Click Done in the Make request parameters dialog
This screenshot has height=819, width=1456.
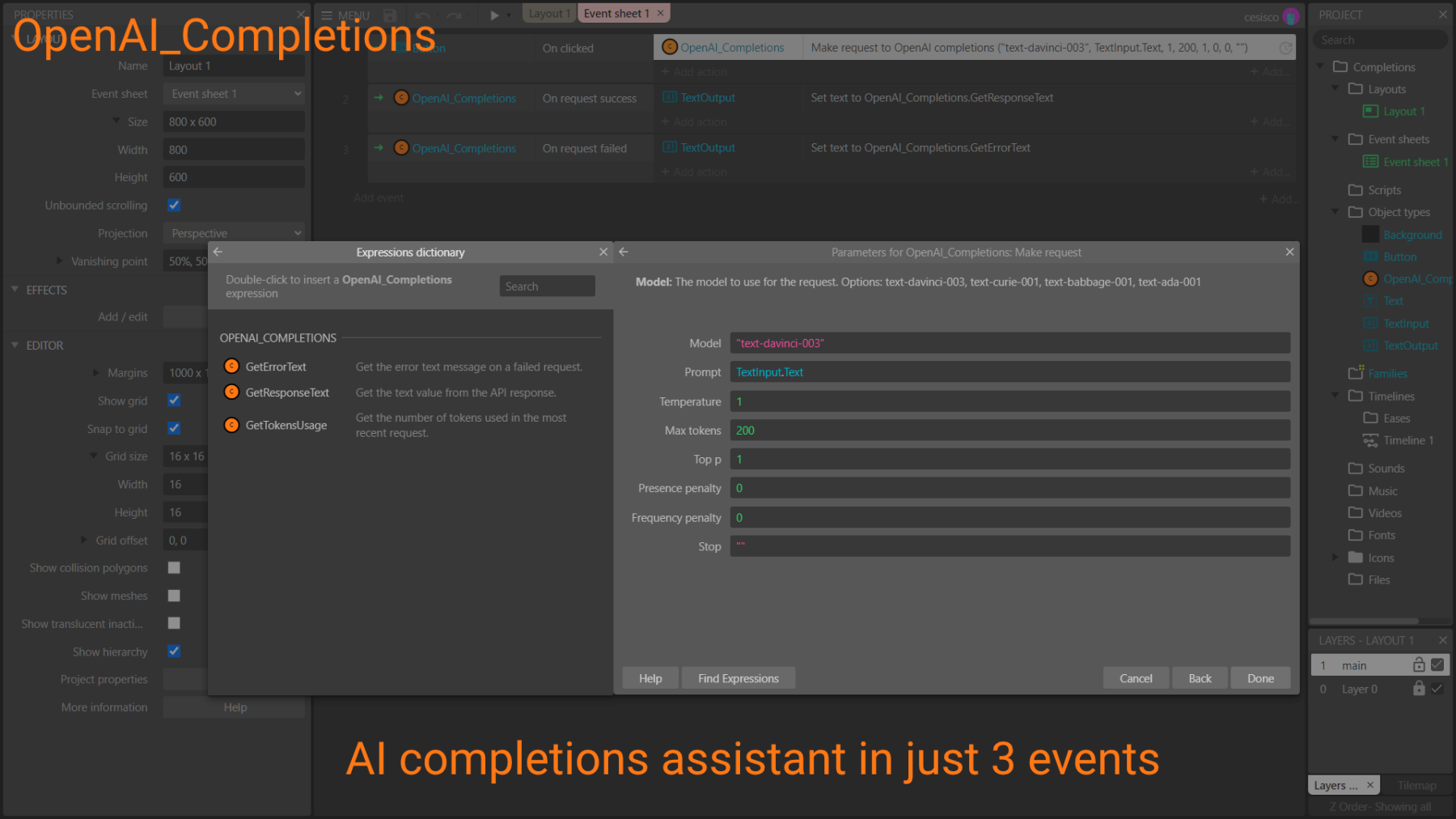tap(1260, 677)
